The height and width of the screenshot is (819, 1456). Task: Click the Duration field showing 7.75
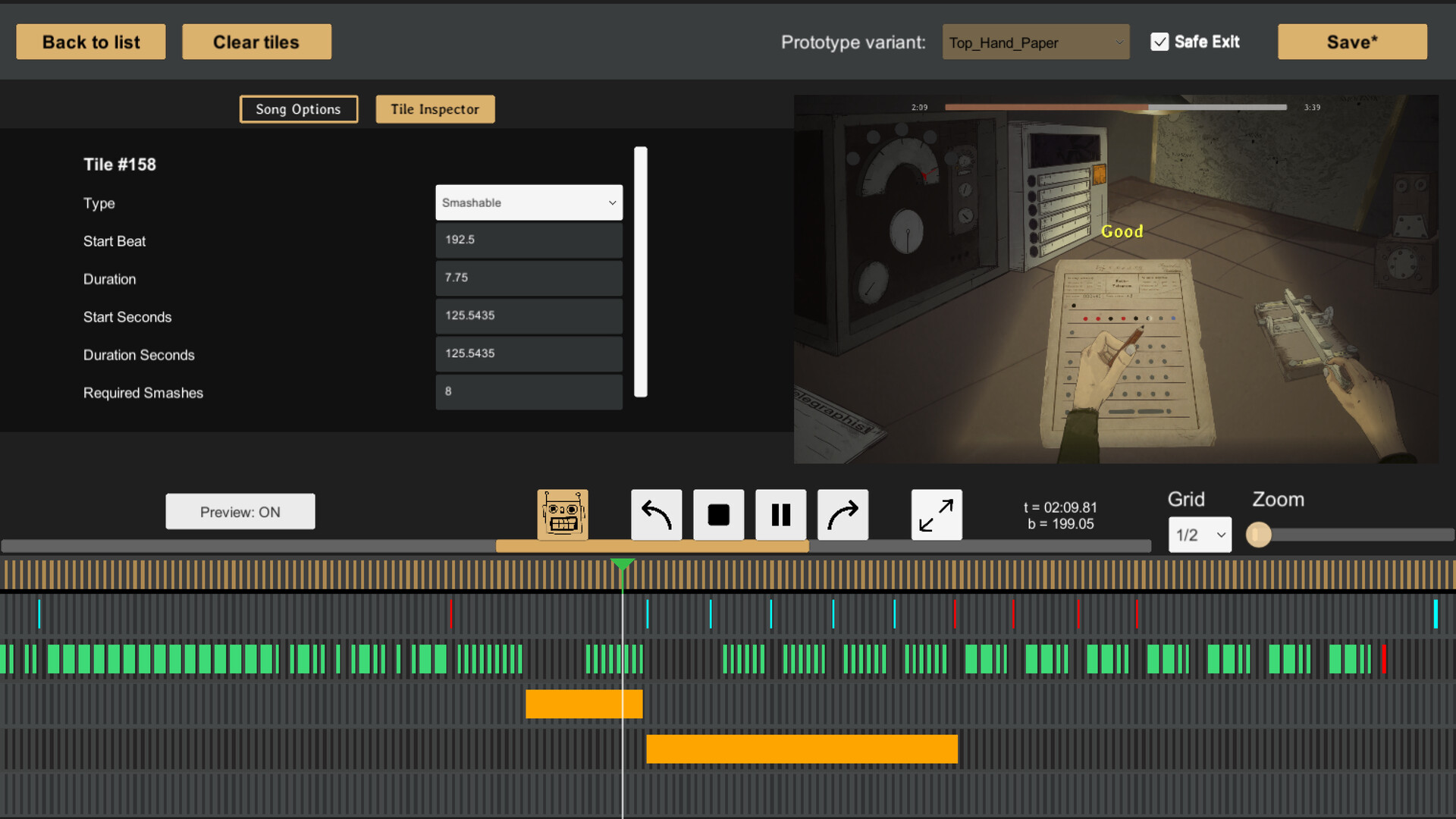coord(529,278)
